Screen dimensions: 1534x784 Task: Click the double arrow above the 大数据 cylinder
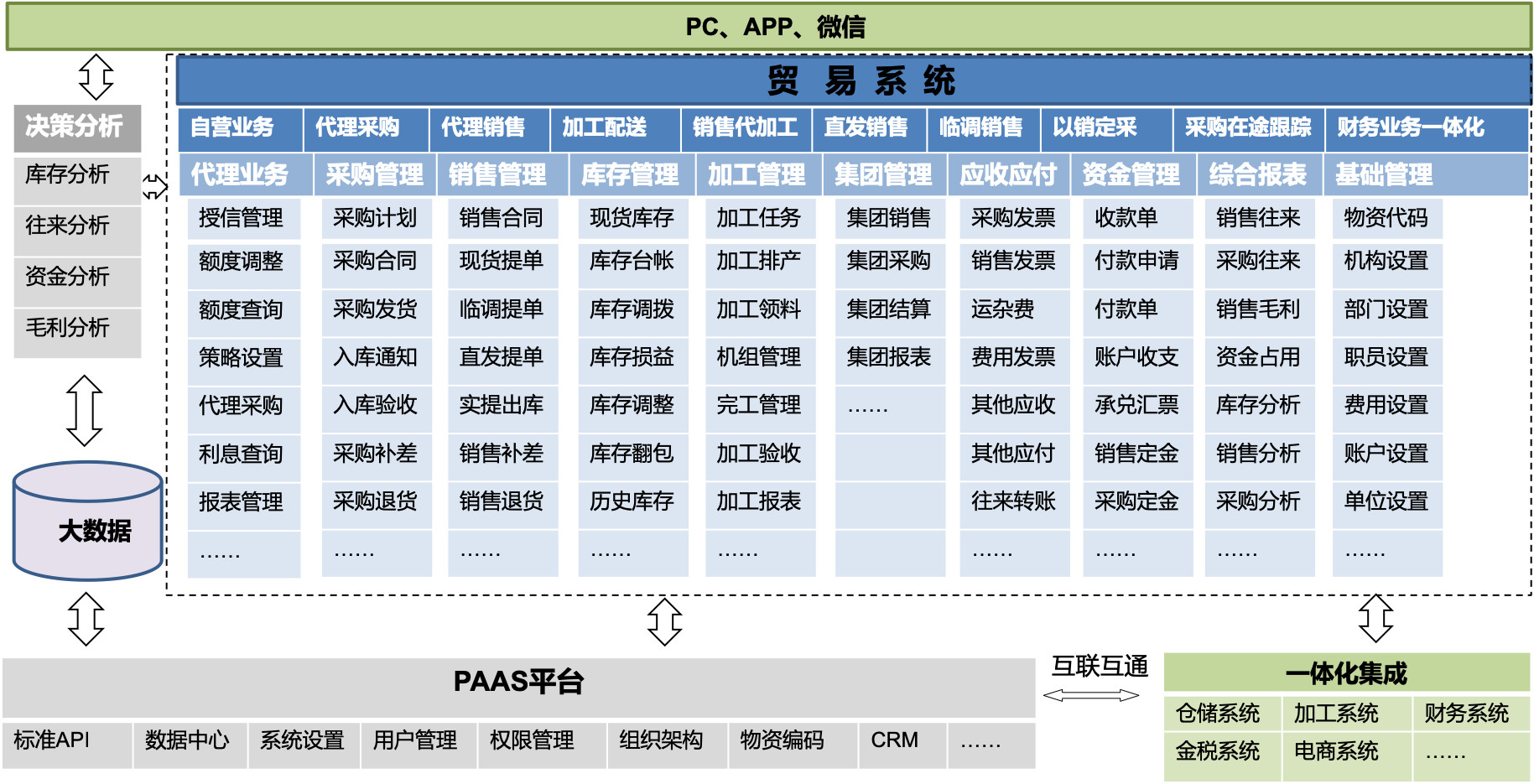85,410
